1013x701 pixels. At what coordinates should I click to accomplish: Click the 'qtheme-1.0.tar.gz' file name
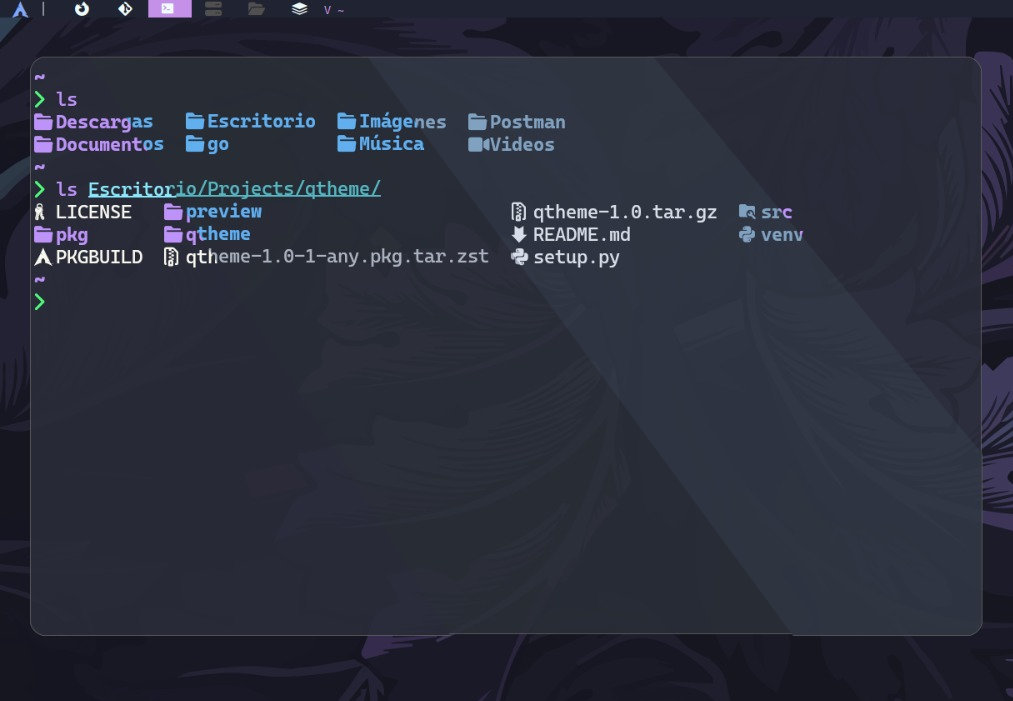(x=625, y=212)
